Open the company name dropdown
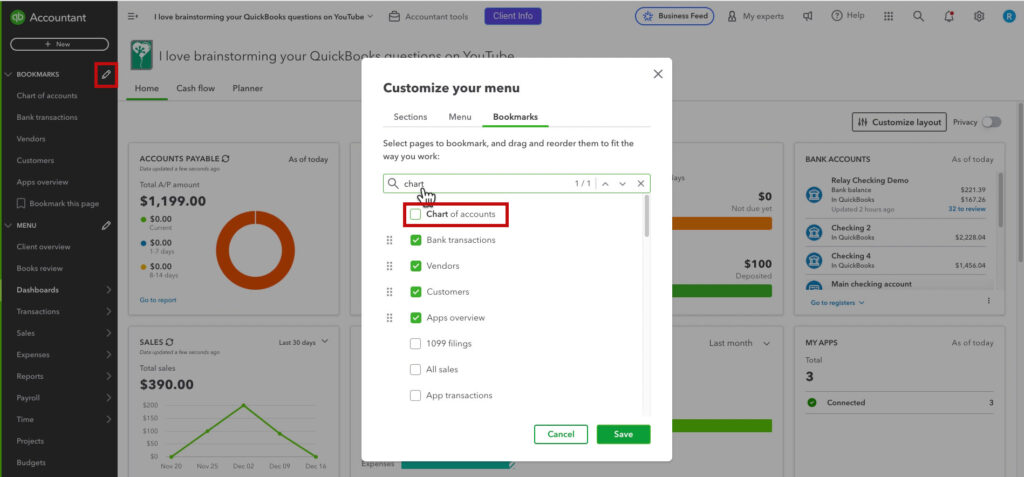1024x477 pixels. 264,16
